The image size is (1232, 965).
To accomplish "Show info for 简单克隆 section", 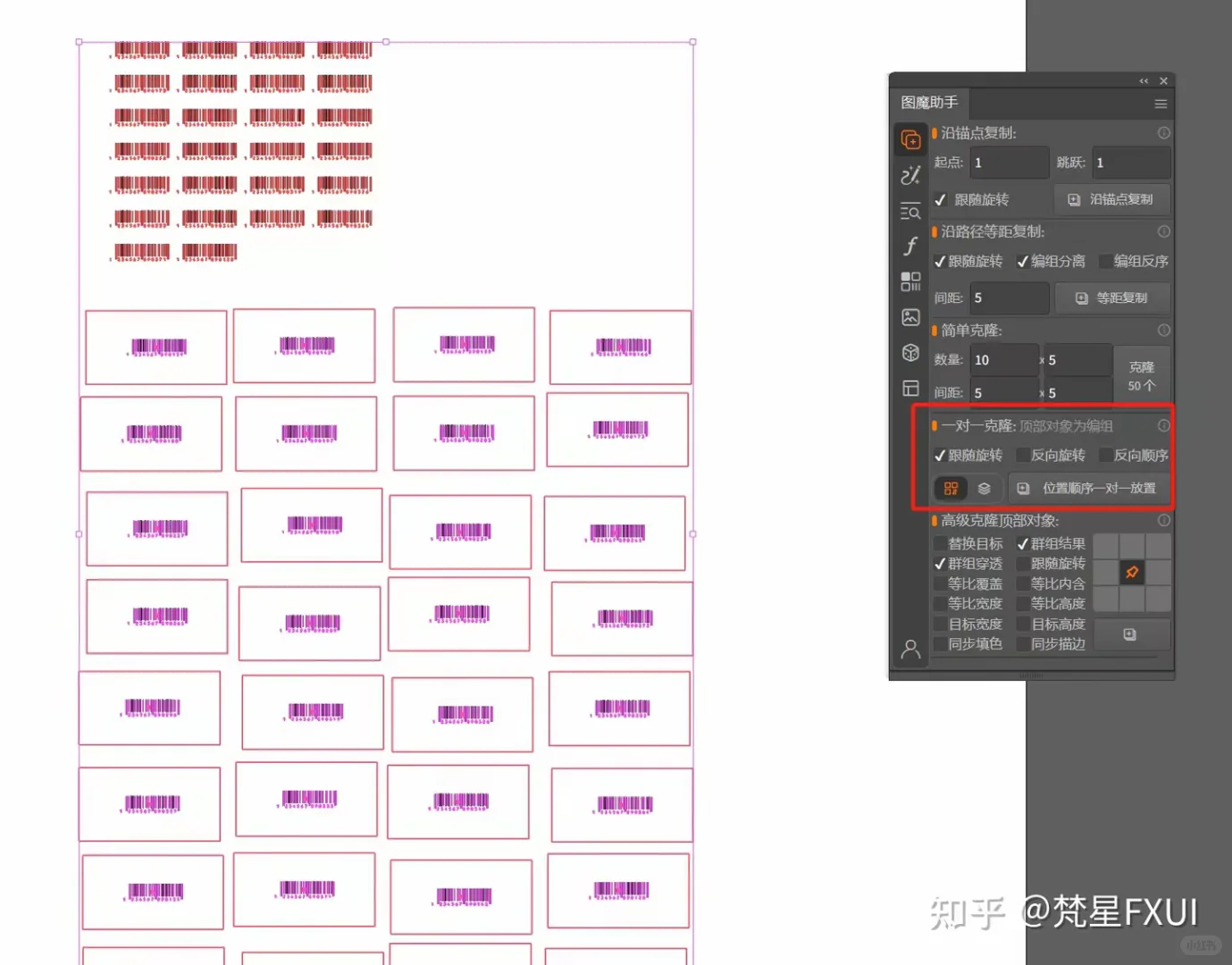I will (1164, 330).
